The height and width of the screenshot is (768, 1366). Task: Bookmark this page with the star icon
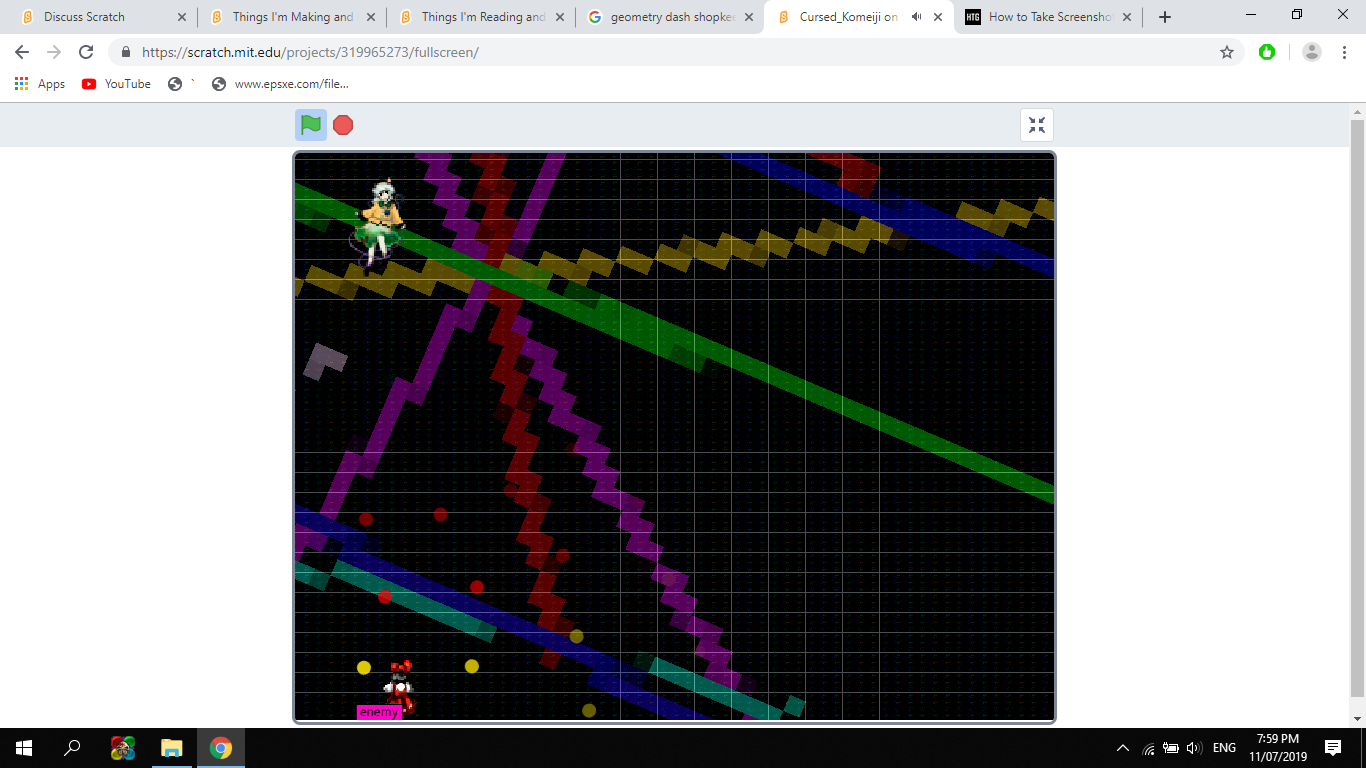click(1227, 52)
